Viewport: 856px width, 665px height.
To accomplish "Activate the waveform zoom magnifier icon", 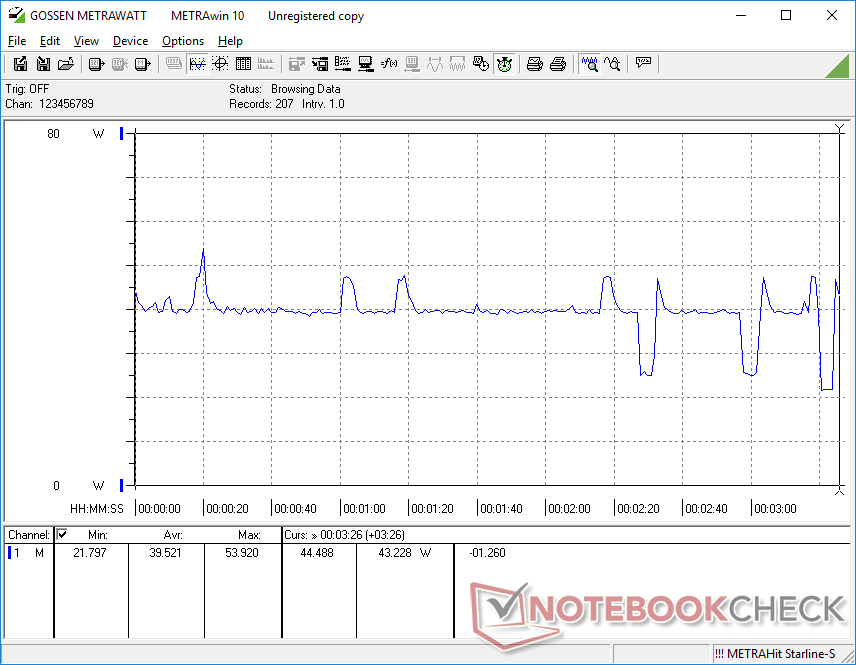I will pyautogui.click(x=589, y=64).
